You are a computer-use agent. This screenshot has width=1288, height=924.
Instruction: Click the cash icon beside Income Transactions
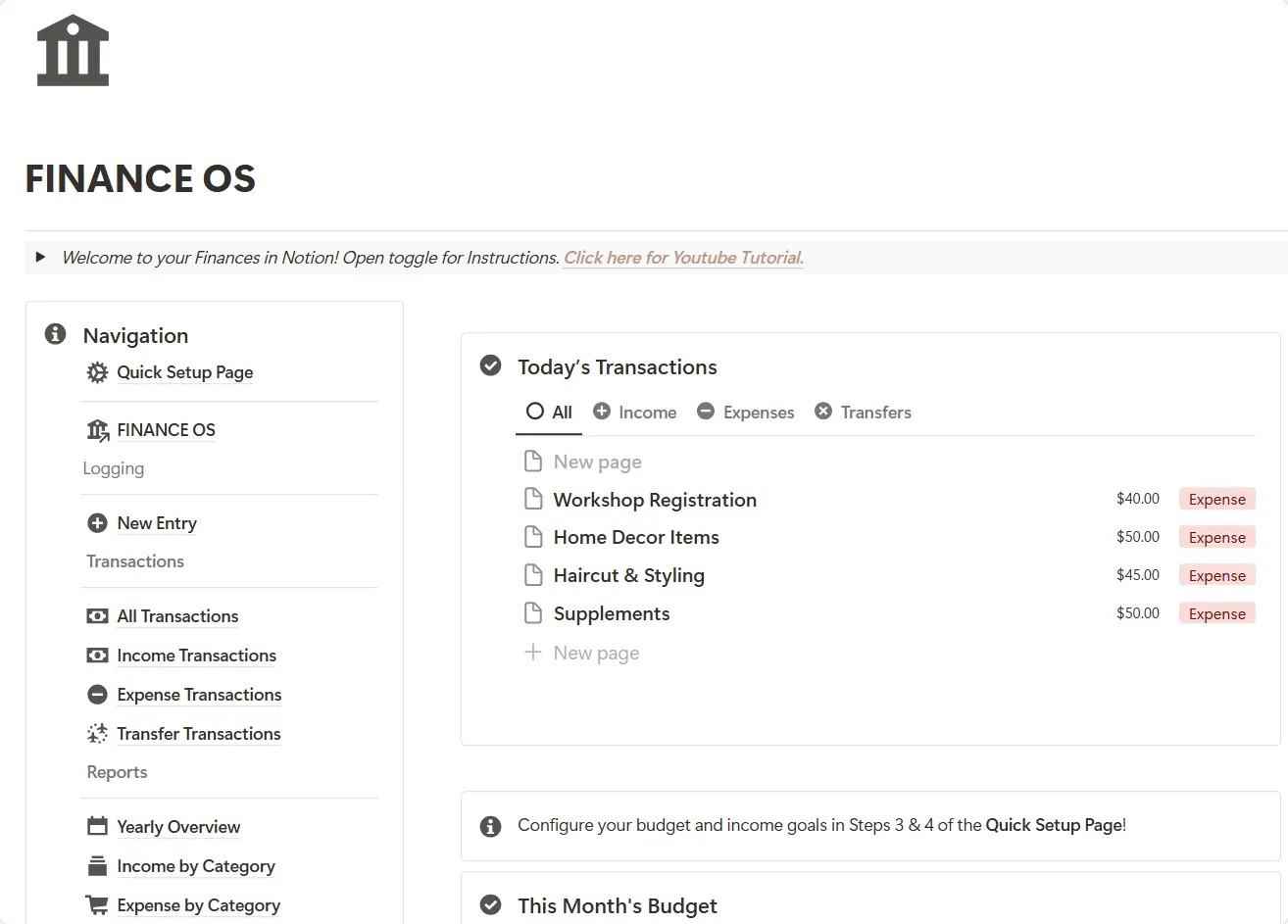tap(97, 656)
